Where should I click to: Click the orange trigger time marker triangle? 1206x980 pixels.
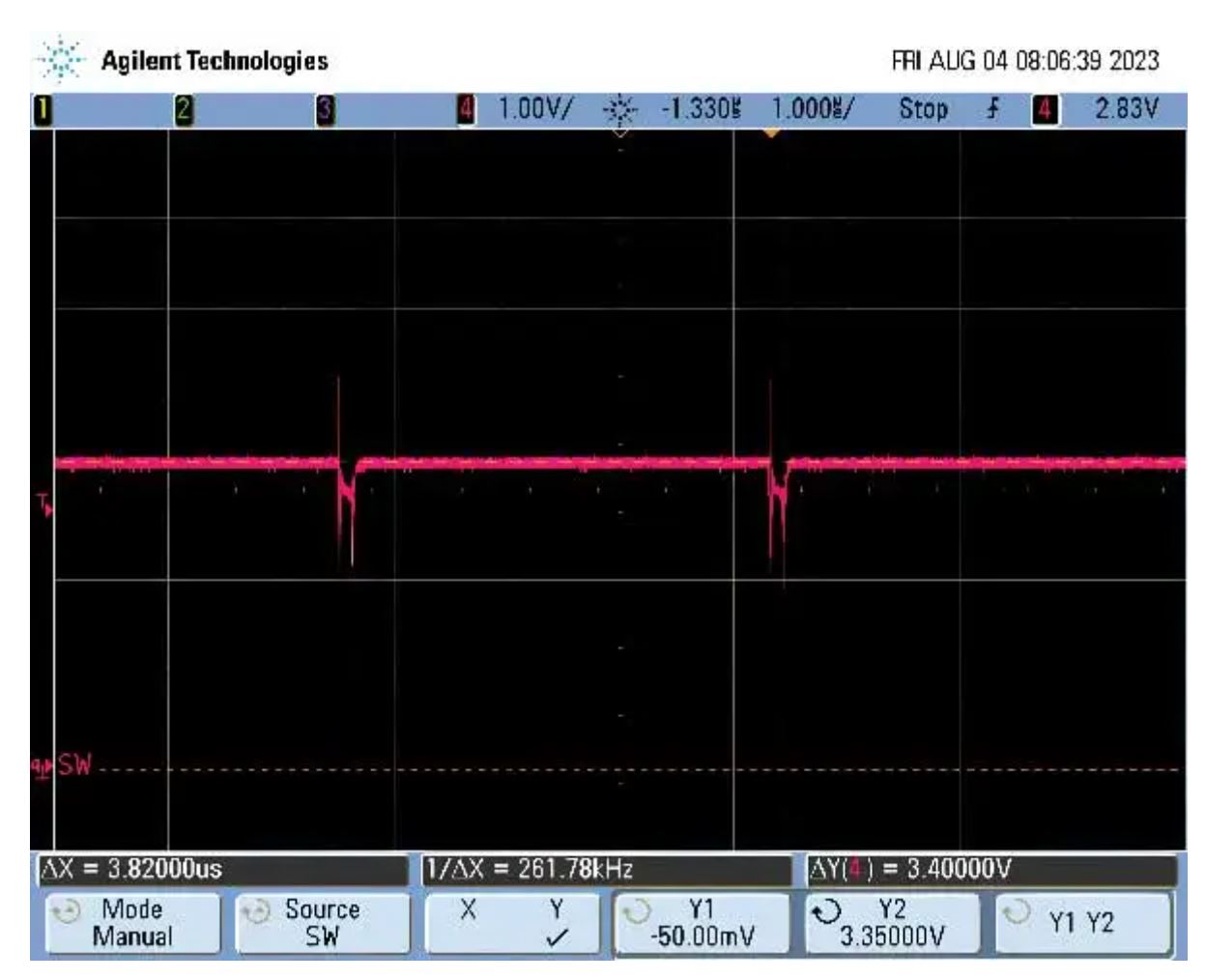[770, 133]
